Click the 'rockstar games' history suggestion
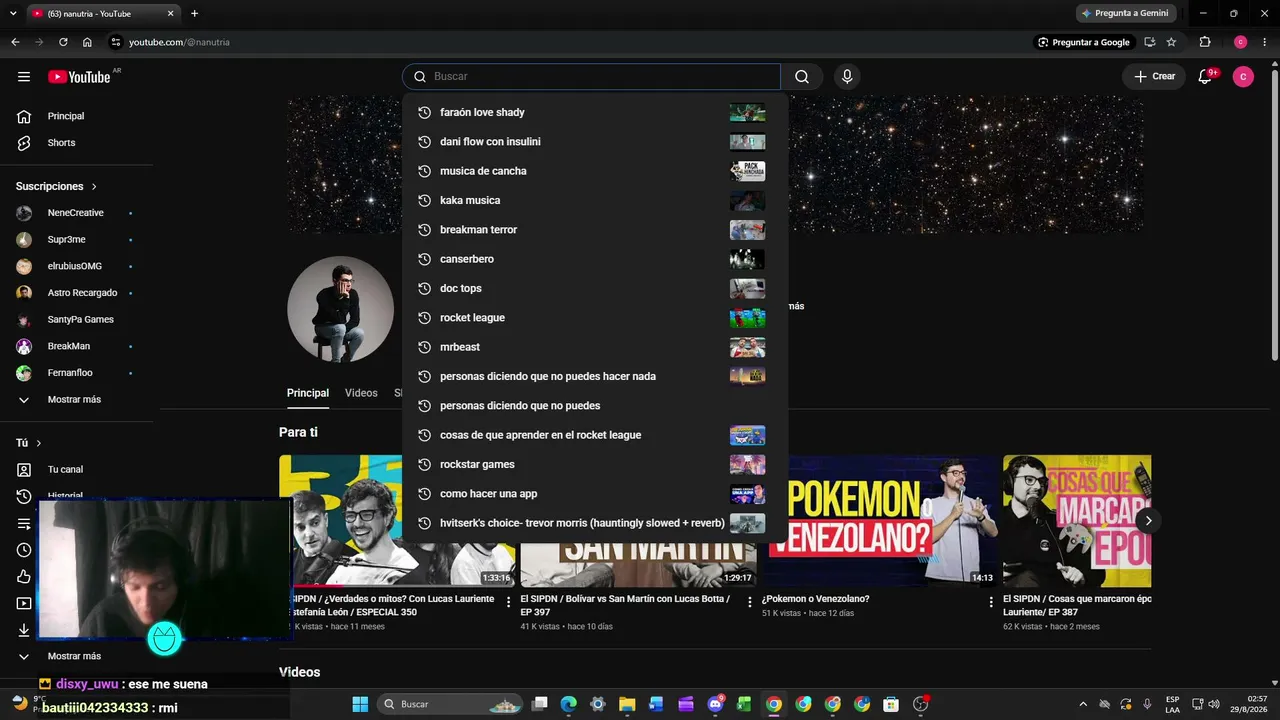This screenshot has height=720, width=1280. click(x=595, y=464)
